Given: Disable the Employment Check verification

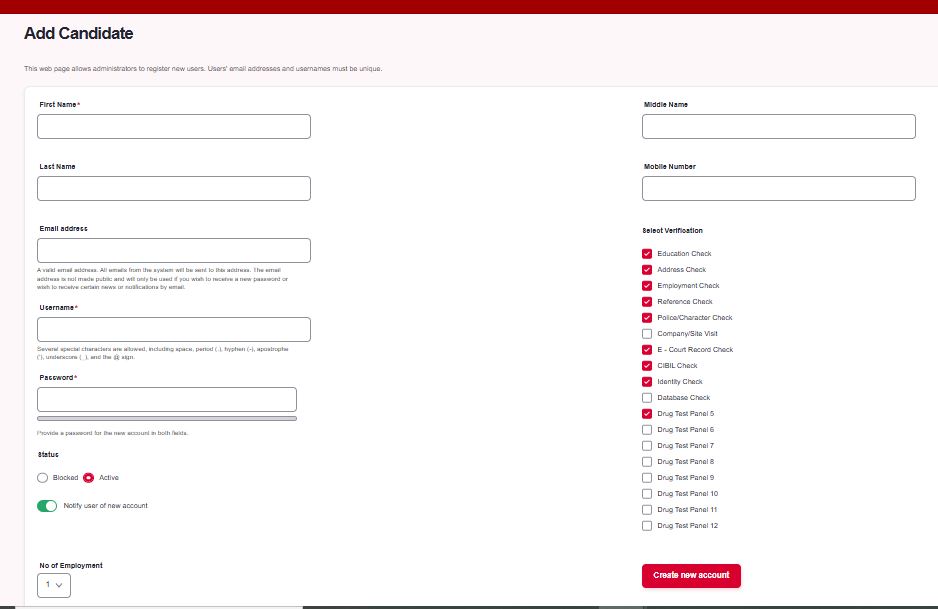Looking at the screenshot, I should (x=647, y=285).
